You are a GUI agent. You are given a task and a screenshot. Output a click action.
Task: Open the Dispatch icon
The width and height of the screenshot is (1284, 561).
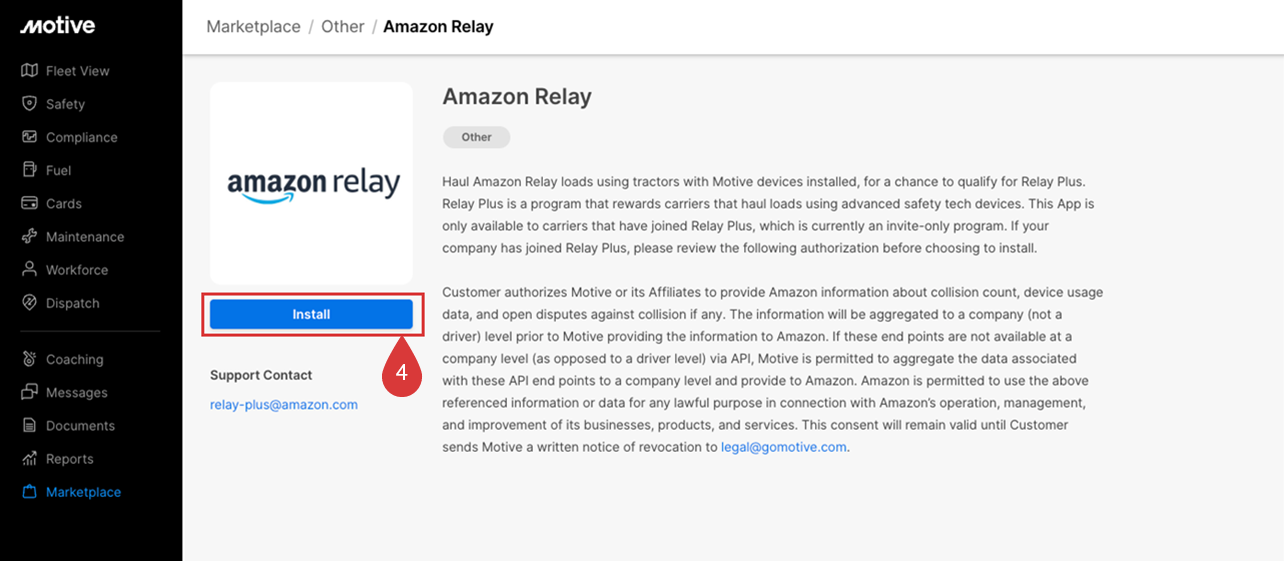(x=29, y=303)
